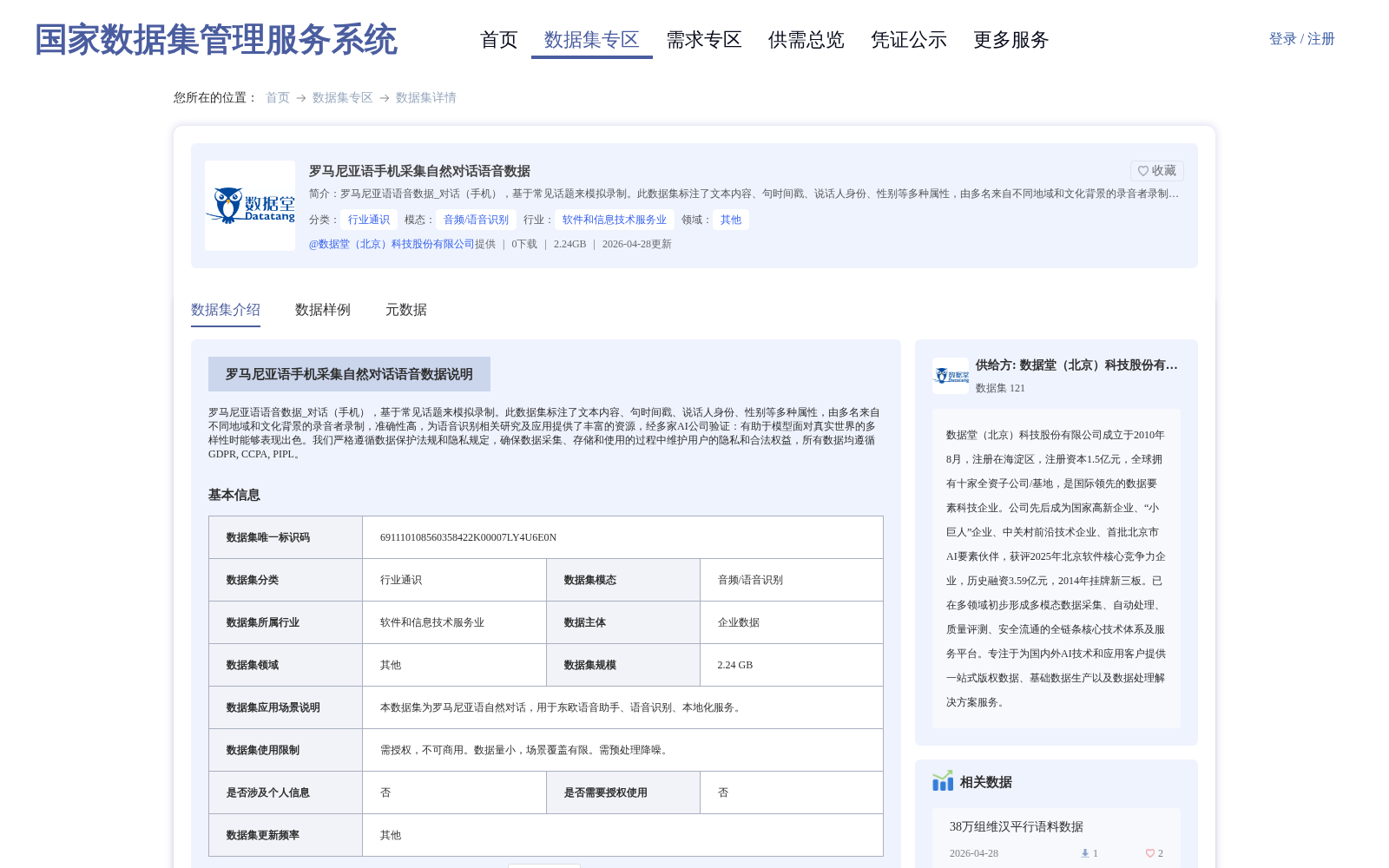Image resolution: width=1389 pixels, height=868 pixels.
Task: Click the supplier Datatang avatar icon
Action: point(951,376)
